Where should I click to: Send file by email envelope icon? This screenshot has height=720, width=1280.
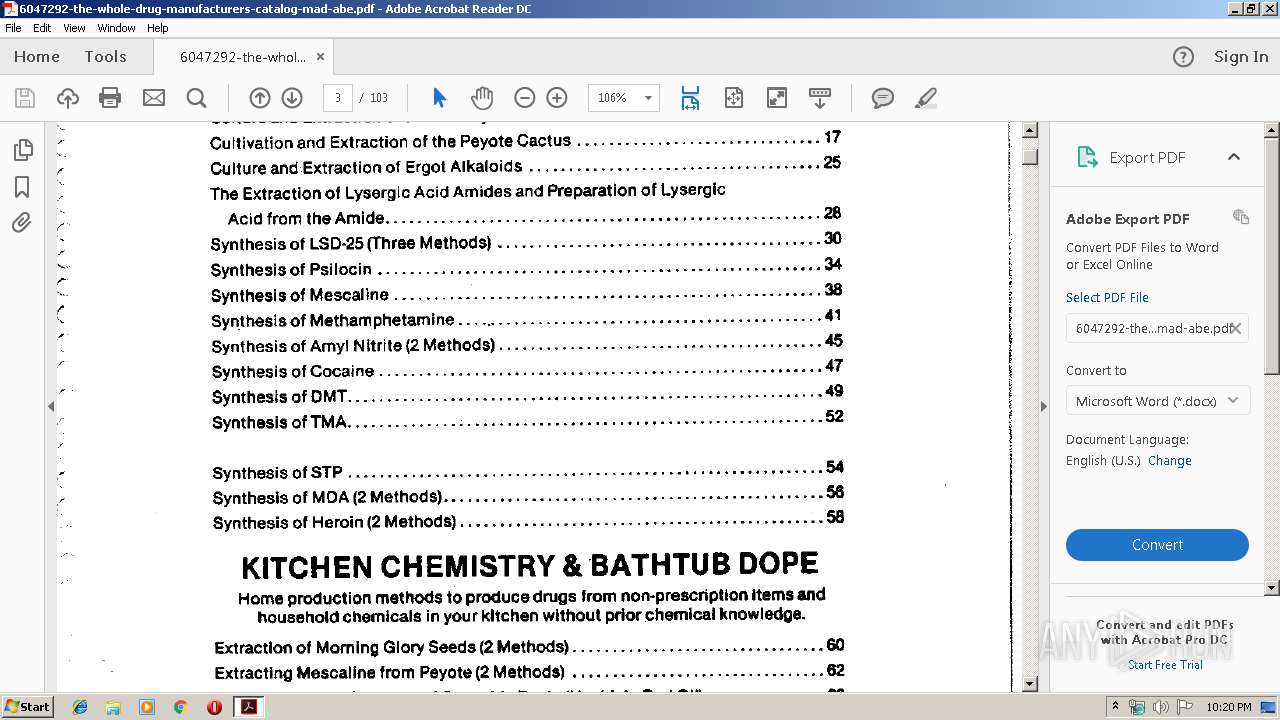click(x=154, y=98)
